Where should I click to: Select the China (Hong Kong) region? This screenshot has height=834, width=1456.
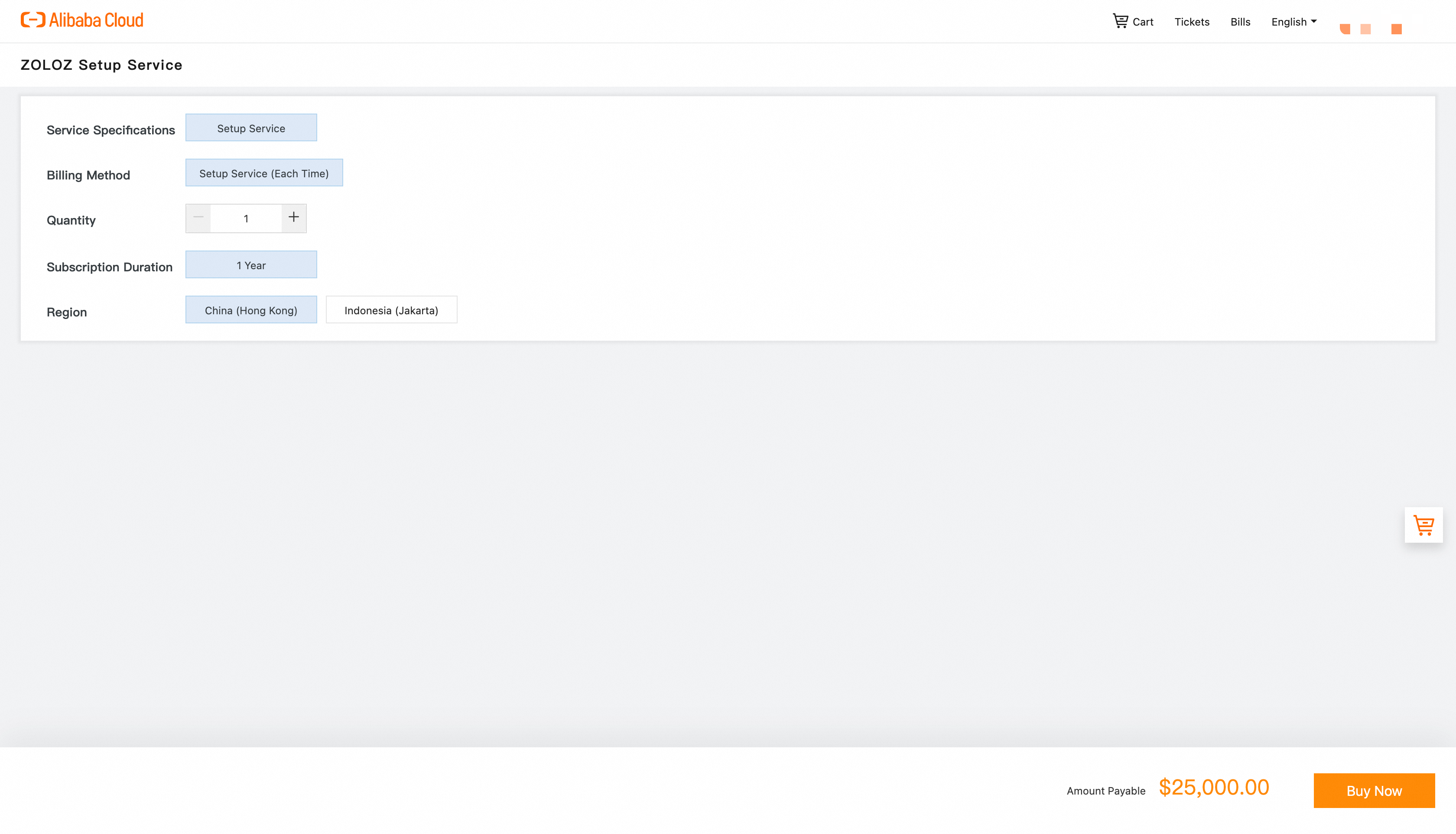[251, 310]
